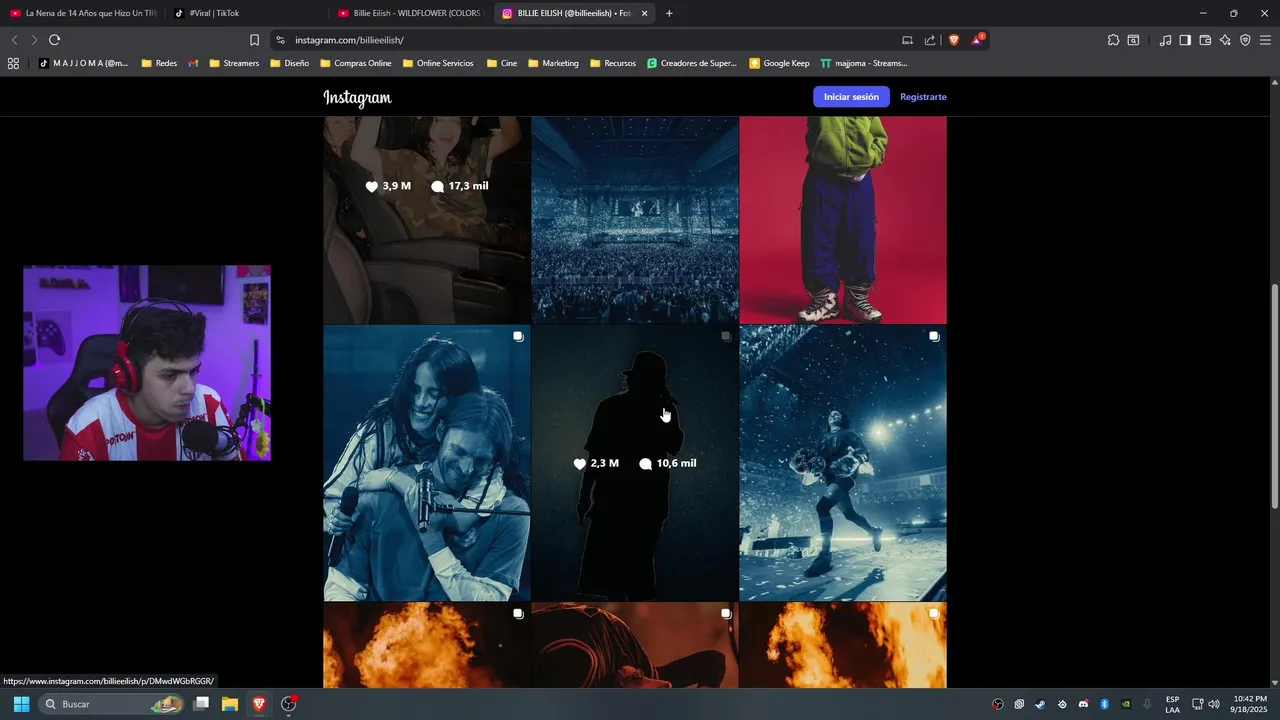The height and width of the screenshot is (720, 1280).
Task: Click the share page icon in address bar
Action: (930, 40)
